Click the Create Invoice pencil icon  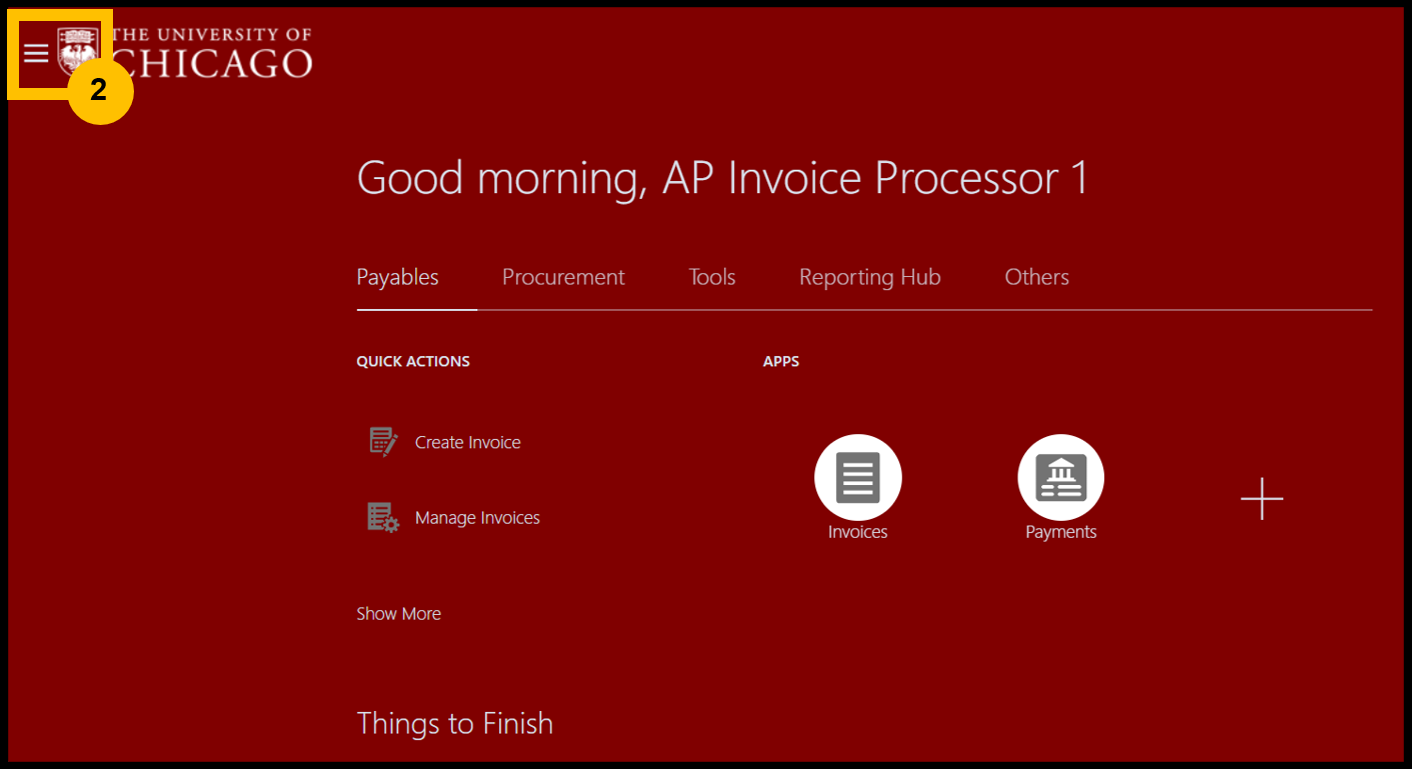click(x=383, y=442)
